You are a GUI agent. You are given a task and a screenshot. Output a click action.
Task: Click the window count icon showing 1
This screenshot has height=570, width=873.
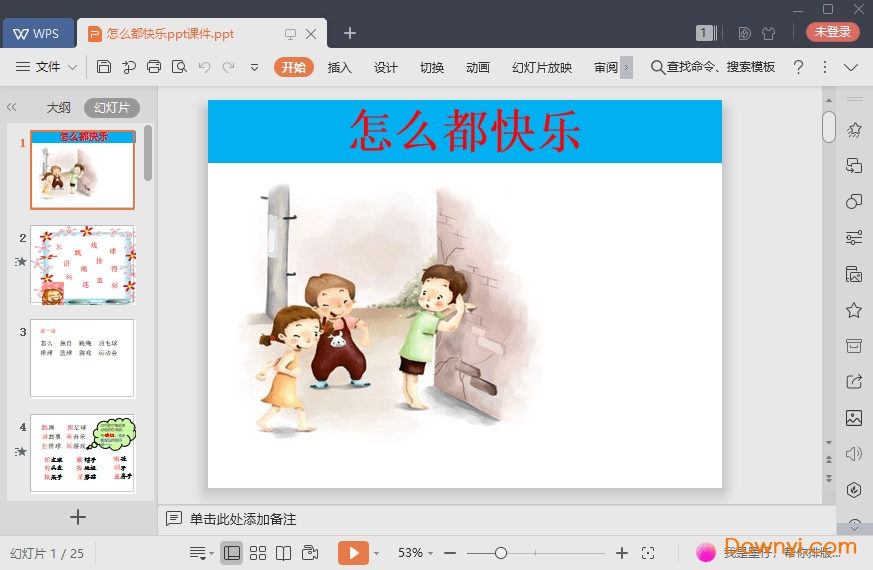[x=706, y=33]
